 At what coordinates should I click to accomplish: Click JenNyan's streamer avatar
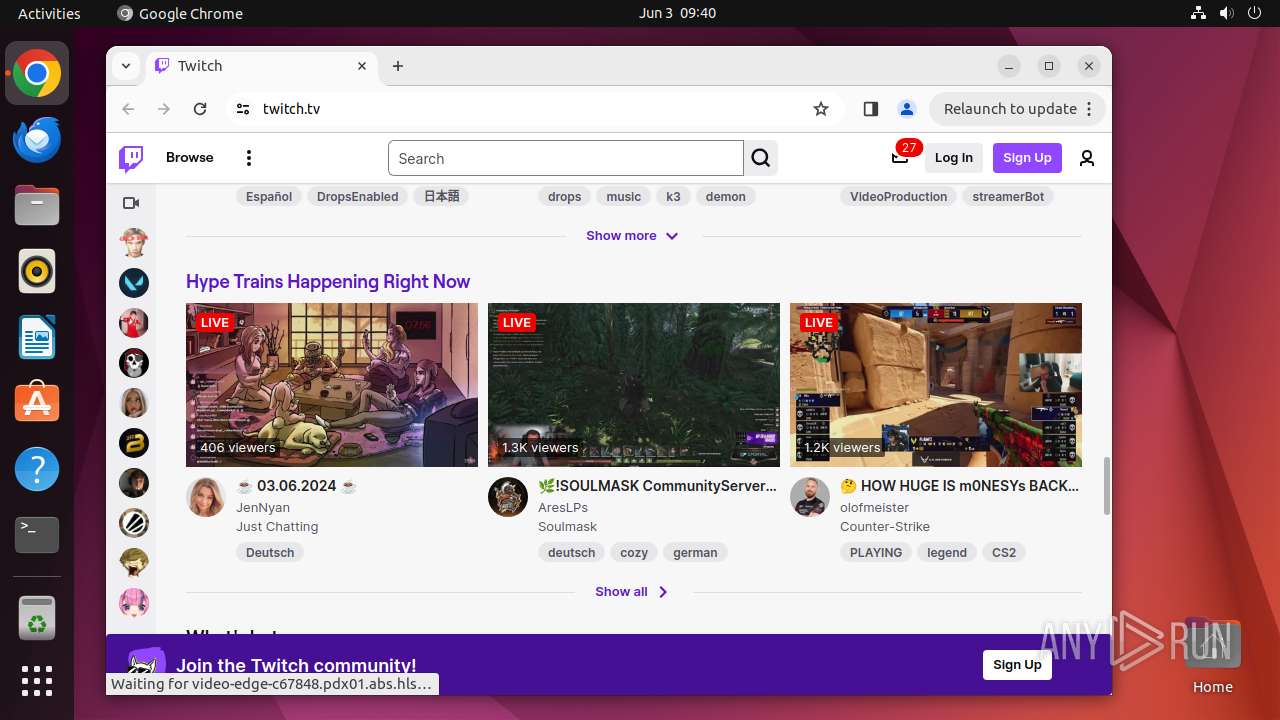206,497
